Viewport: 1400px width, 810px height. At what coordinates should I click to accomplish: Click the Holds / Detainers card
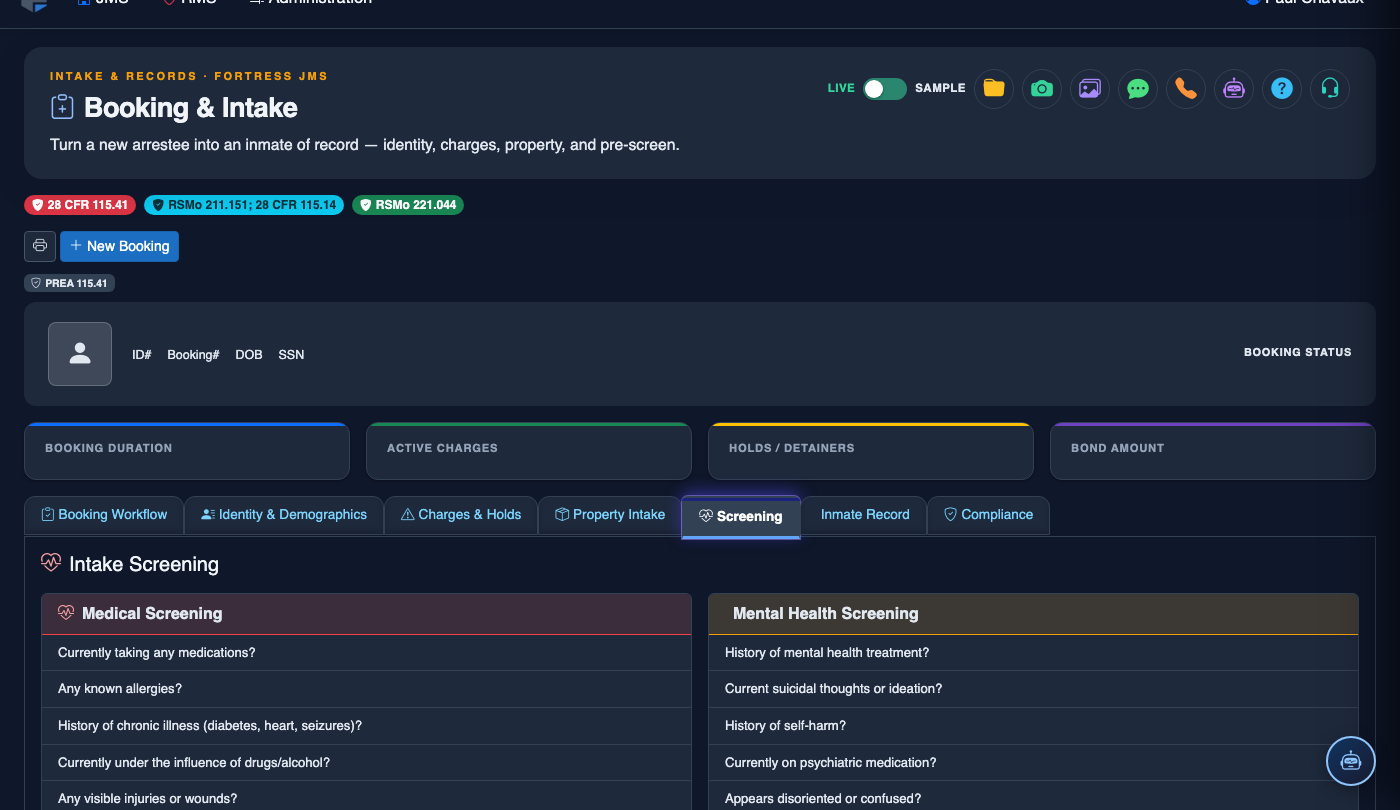pyautogui.click(x=871, y=451)
